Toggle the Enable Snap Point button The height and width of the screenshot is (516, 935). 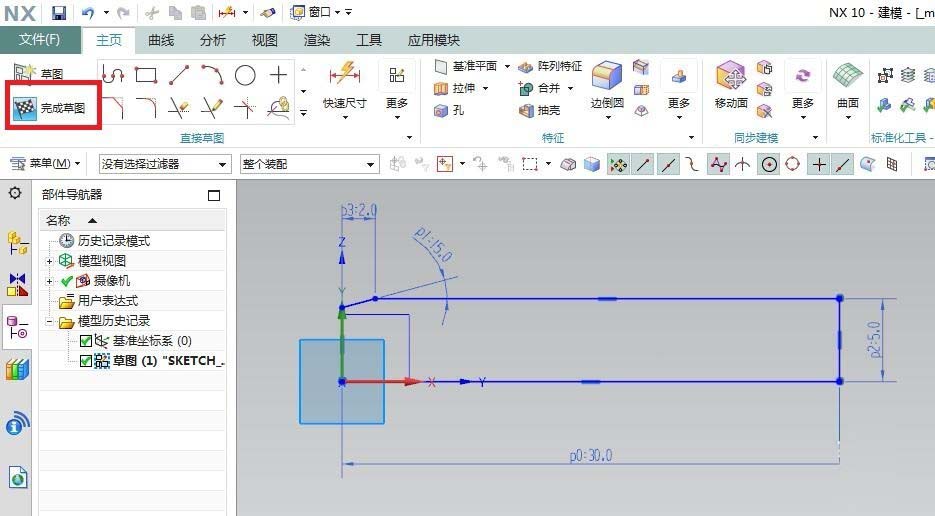618,164
